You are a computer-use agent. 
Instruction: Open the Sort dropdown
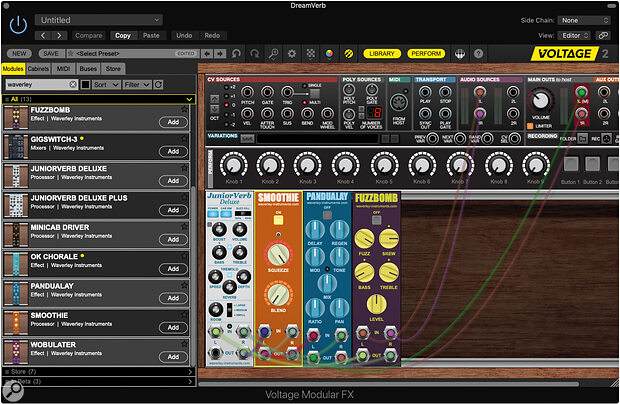(106, 85)
